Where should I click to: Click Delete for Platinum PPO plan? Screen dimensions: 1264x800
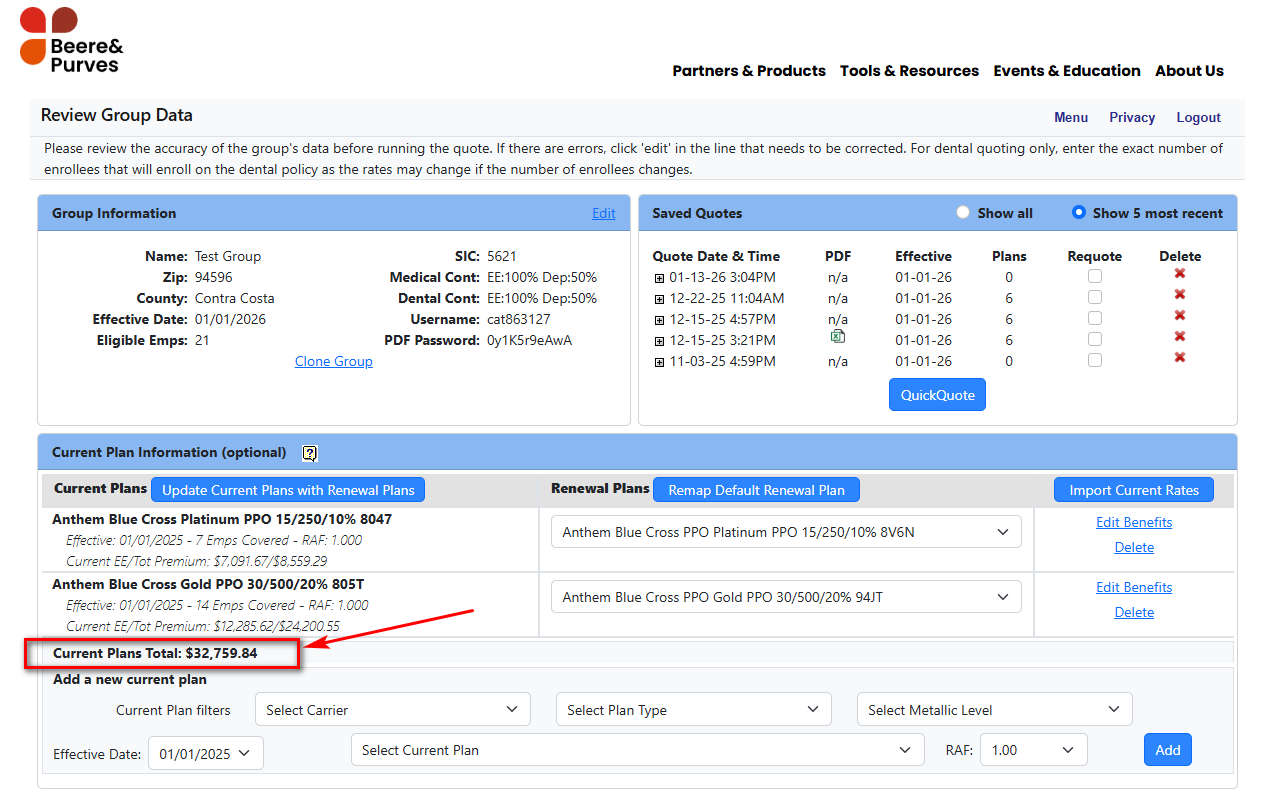pos(1134,547)
